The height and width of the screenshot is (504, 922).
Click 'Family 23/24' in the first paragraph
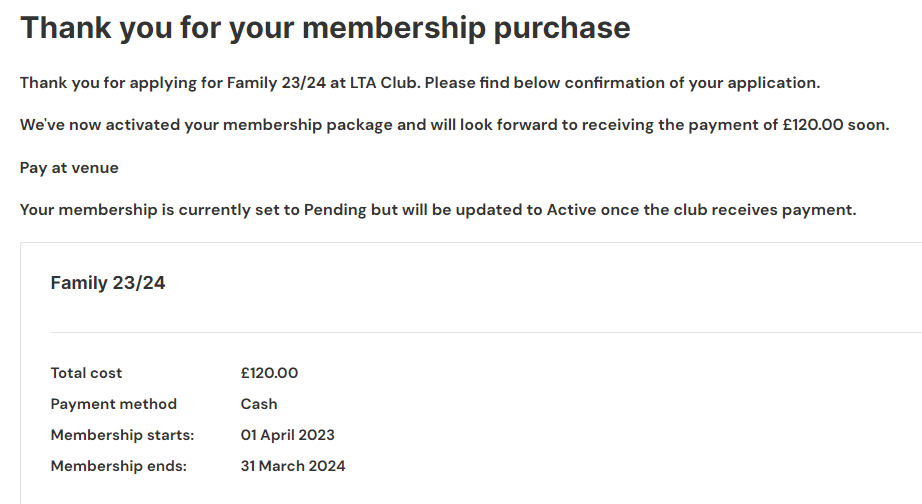point(276,83)
